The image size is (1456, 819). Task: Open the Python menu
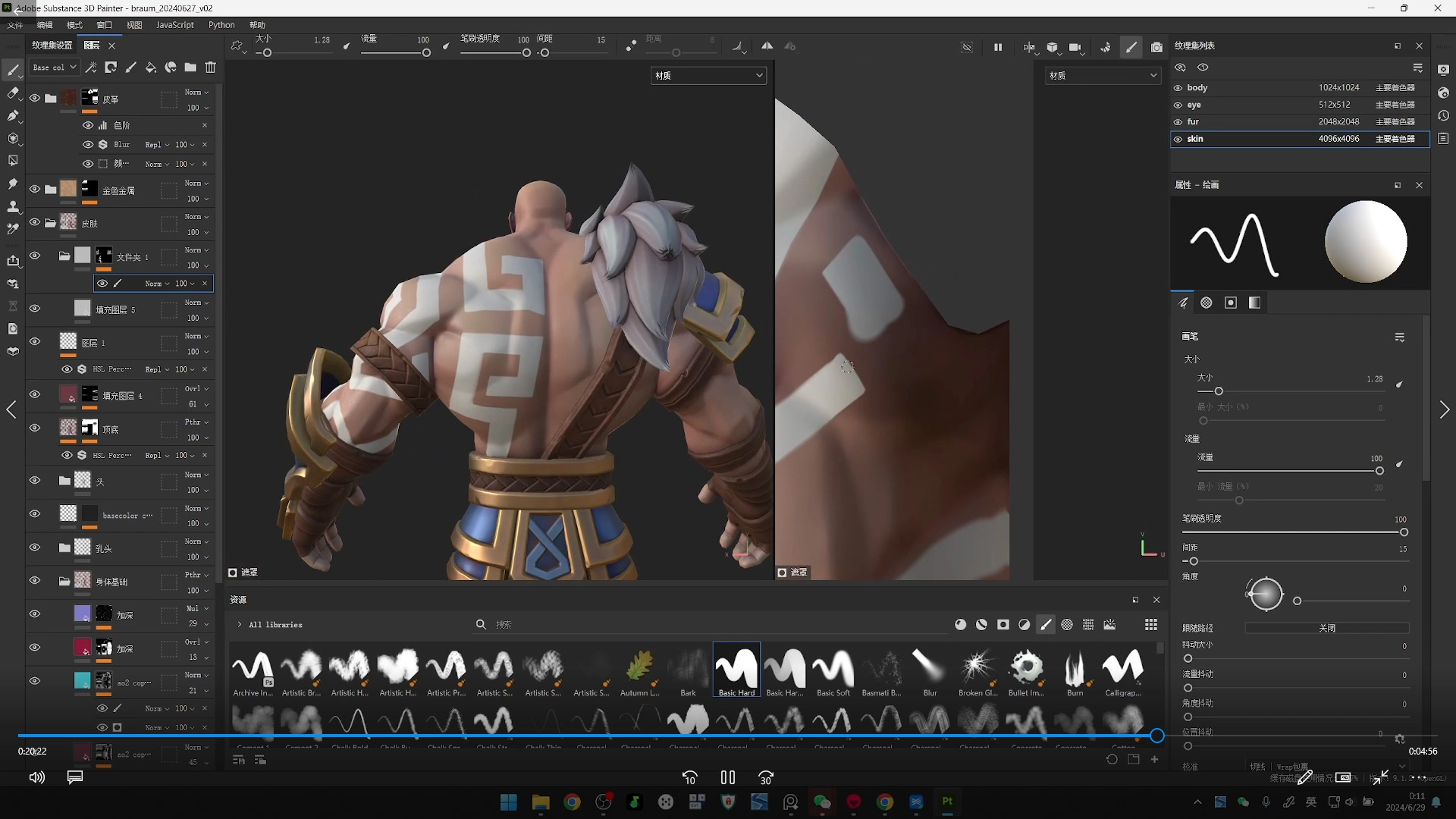coord(221,25)
